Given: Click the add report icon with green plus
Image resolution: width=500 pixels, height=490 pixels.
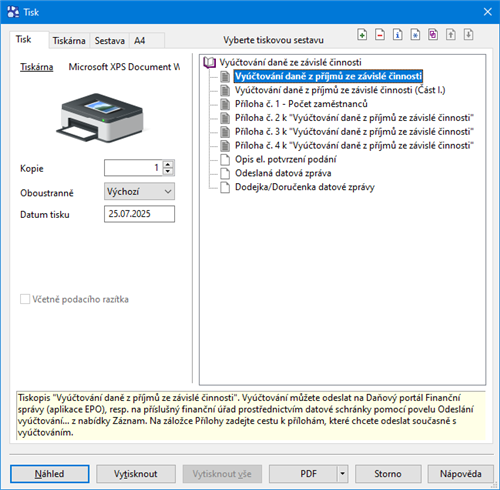Looking at the screenshot, I should 362,35.
